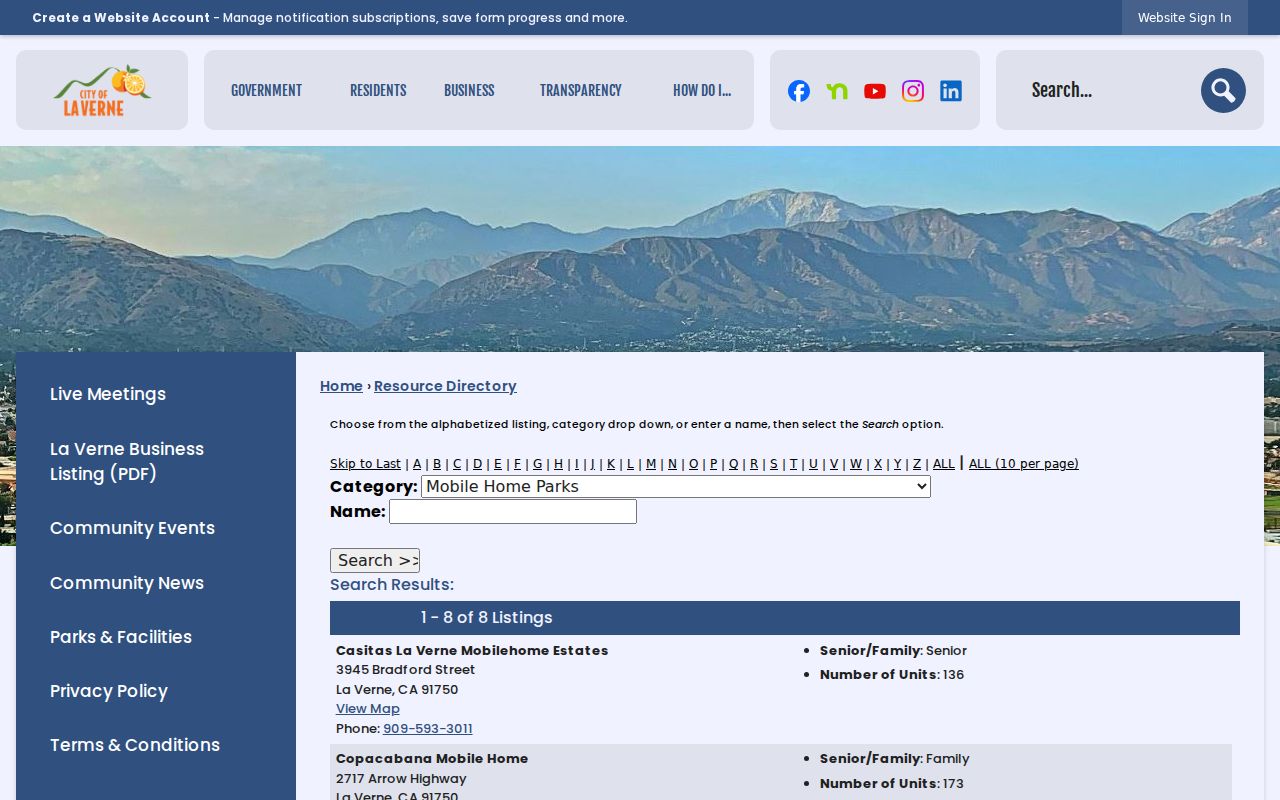Filter listings by letter Z
This screenshot has height=800, width=1280.
[917, 464]
